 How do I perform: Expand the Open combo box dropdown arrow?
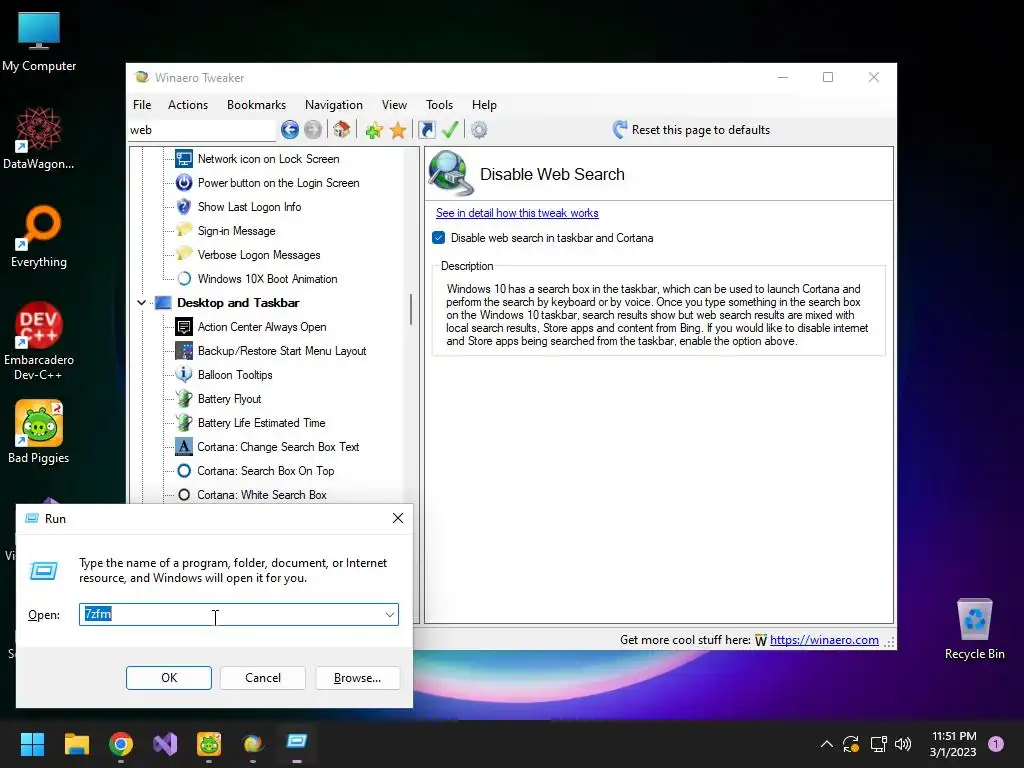tap(390, 615)
